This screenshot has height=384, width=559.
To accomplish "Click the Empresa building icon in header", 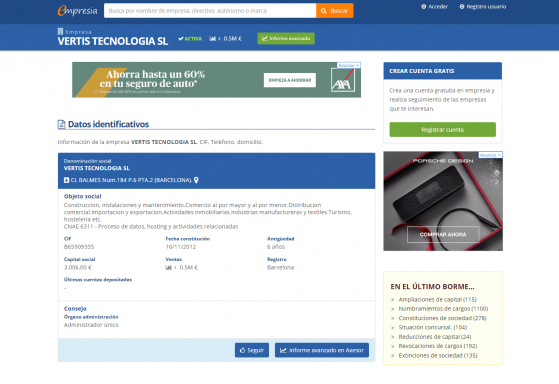I will tap(60, 31).
